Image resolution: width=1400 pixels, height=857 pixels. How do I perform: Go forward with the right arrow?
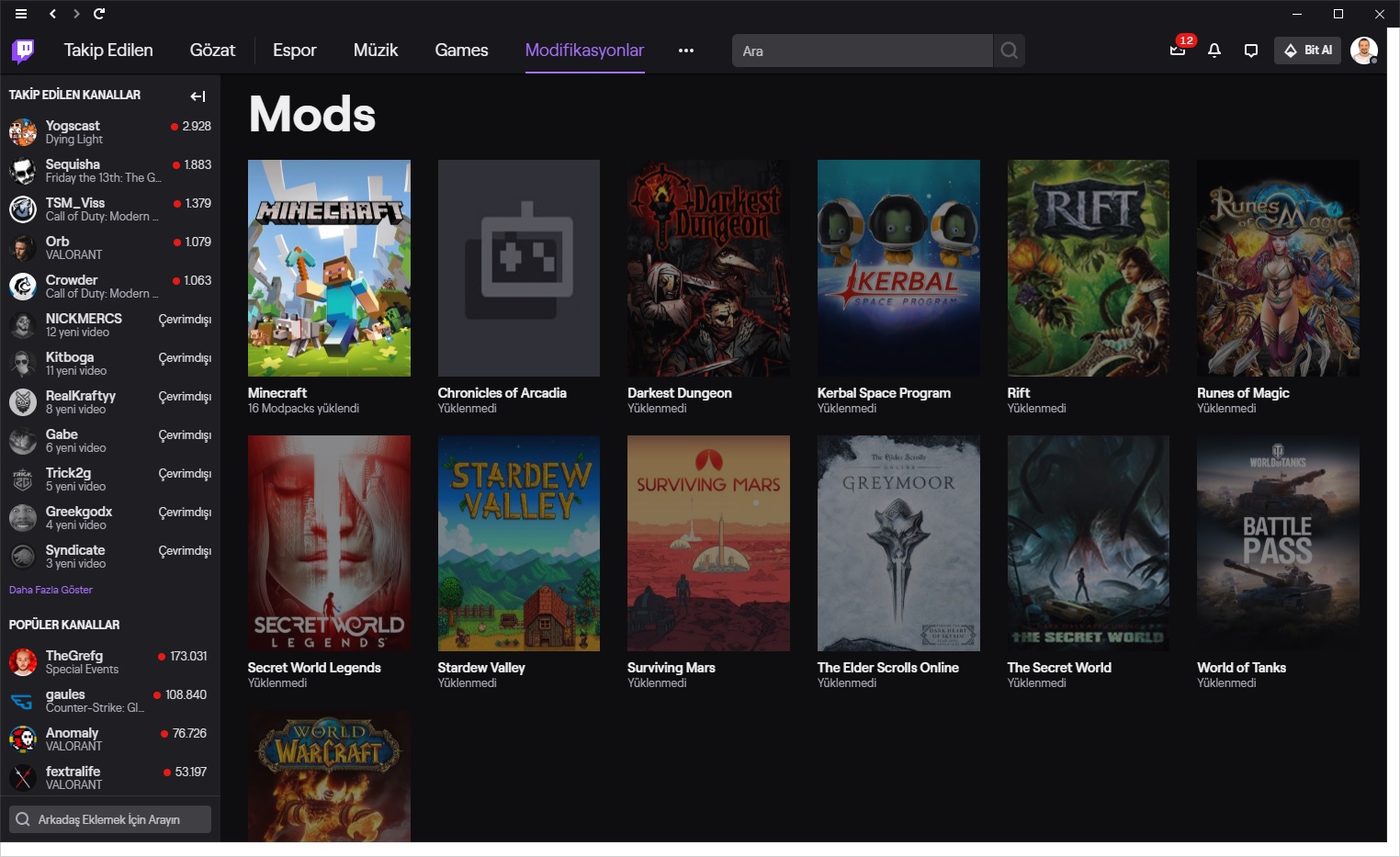pyautogui.click(x=76, y=14)
